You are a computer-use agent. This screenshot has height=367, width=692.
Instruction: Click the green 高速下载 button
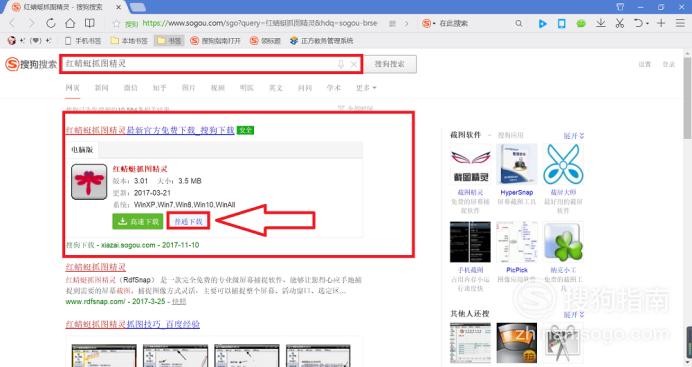138,221
